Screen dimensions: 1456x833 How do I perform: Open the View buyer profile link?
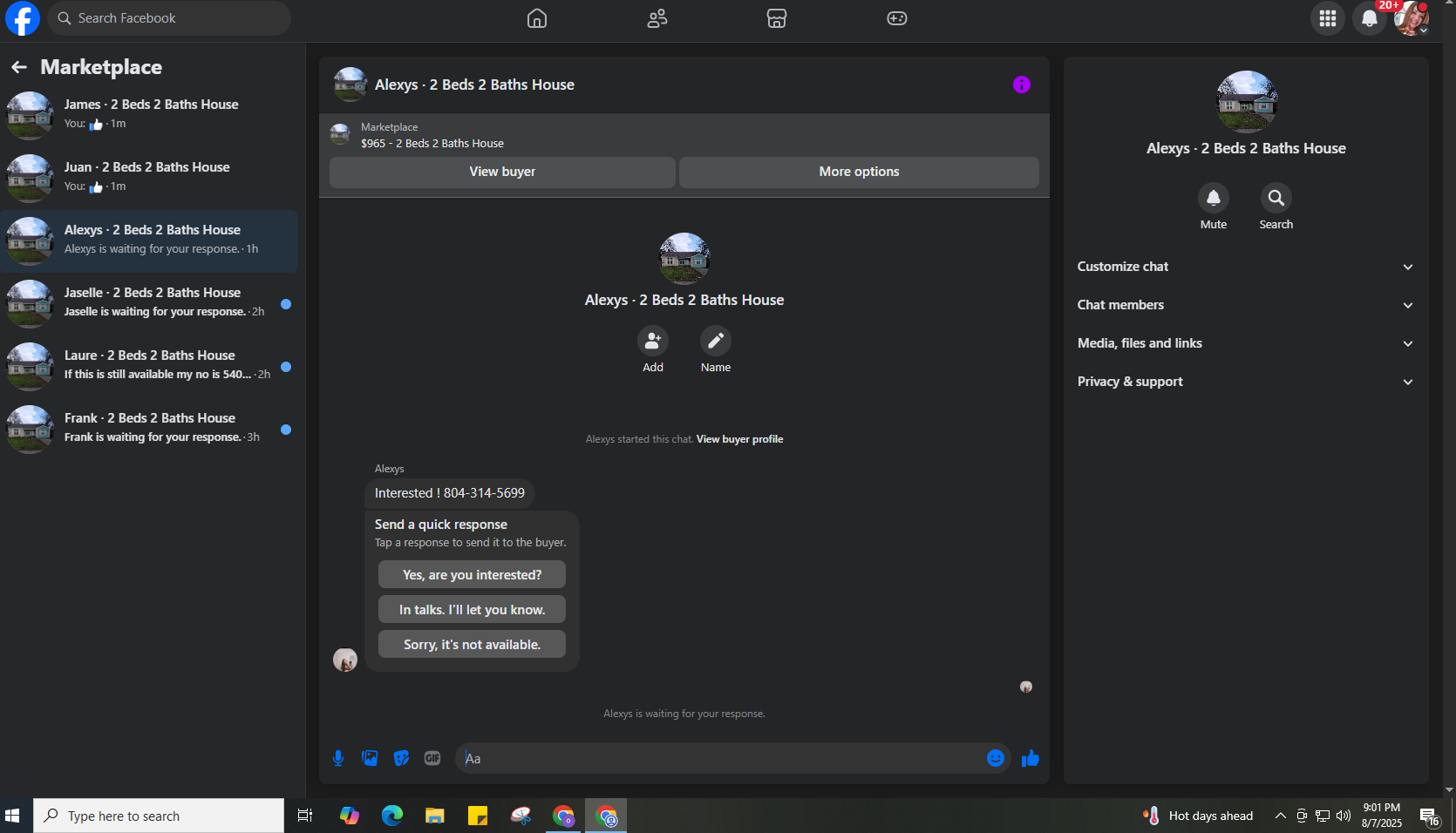point(739,439)
